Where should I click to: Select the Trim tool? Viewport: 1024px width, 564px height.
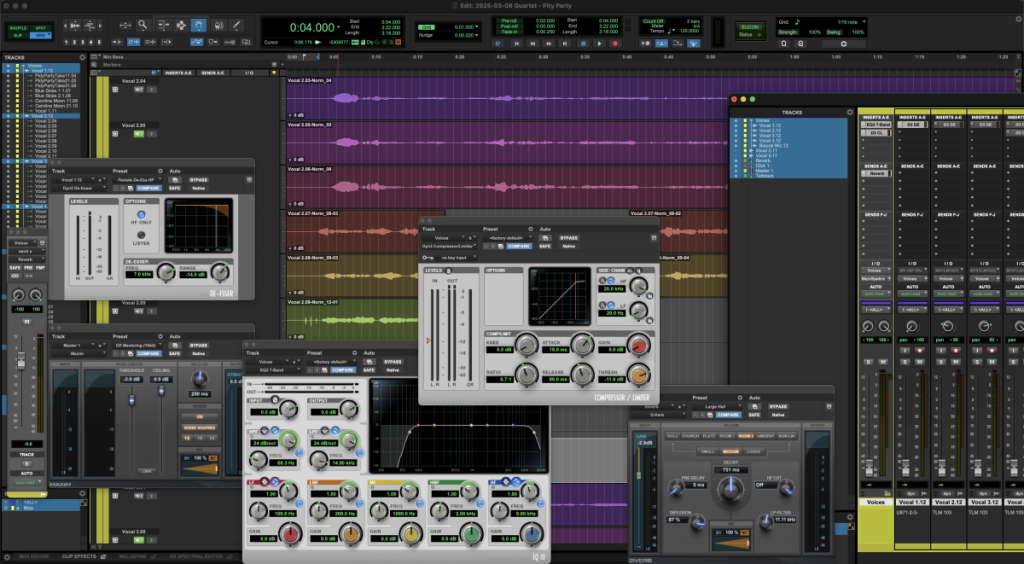click(163, 25)
